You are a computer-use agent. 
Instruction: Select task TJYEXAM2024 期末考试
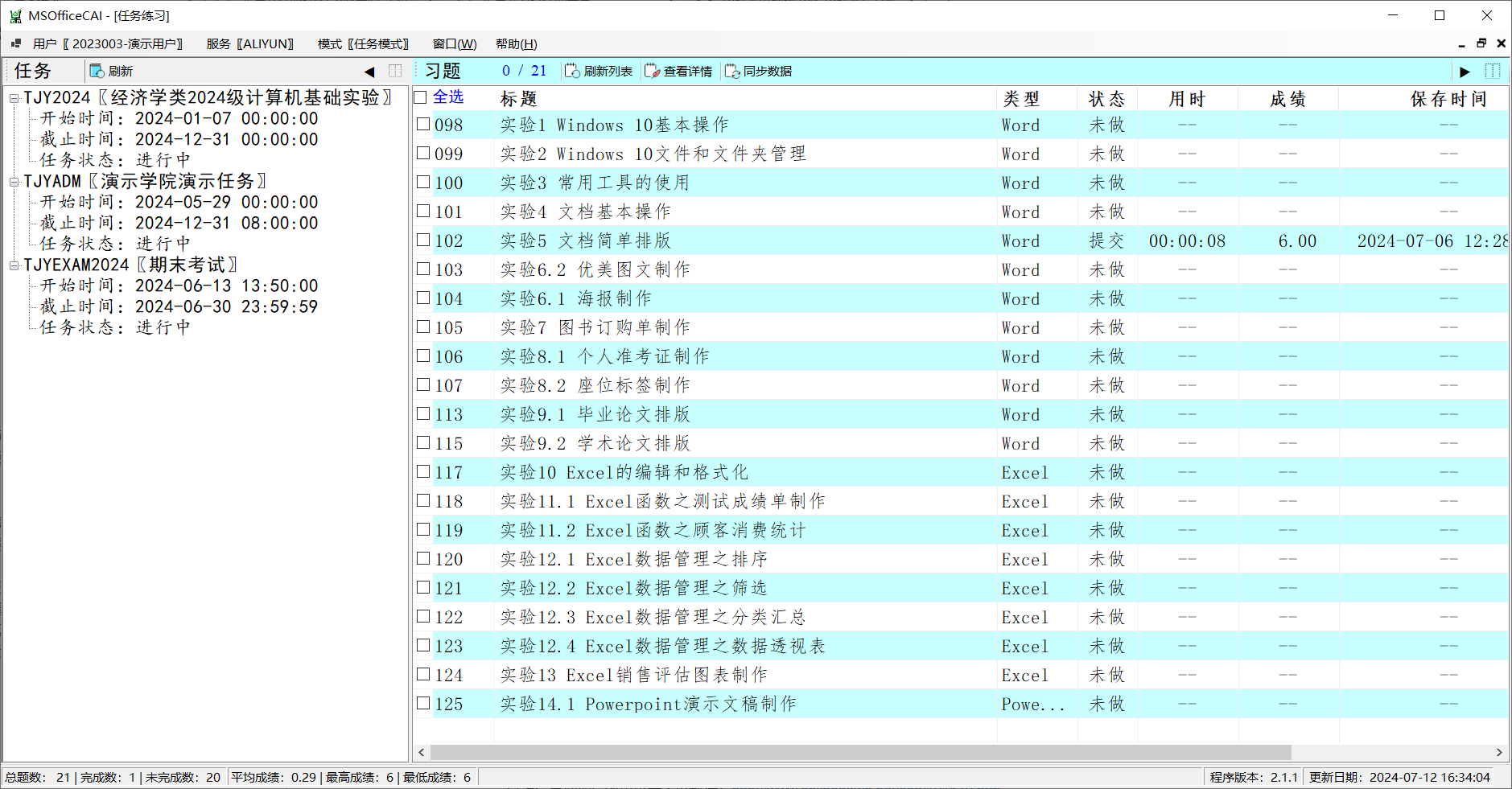[x=130, y=265]
